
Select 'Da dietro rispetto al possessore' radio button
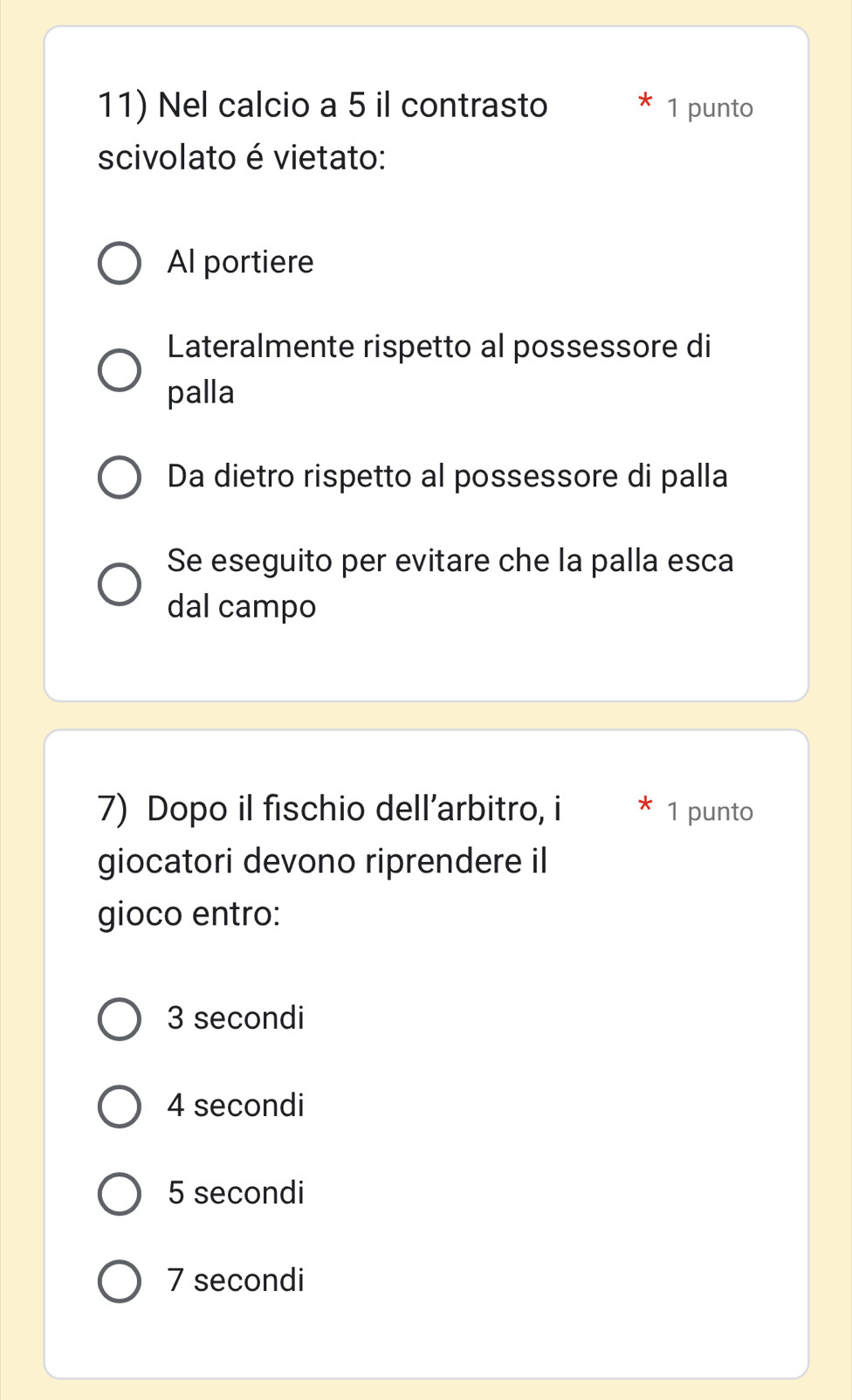tap(119, 478)
